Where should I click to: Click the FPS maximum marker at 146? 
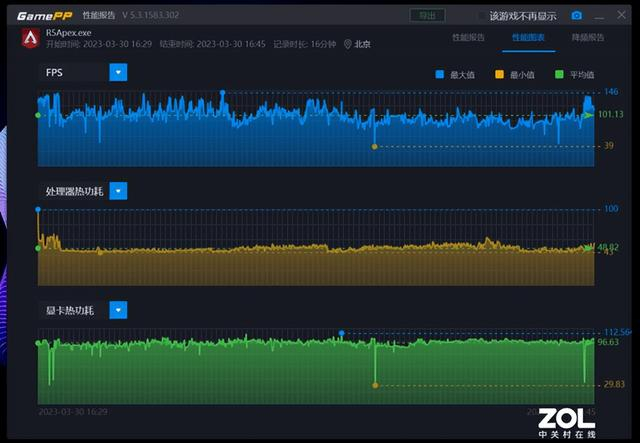[x=222, y=93]
